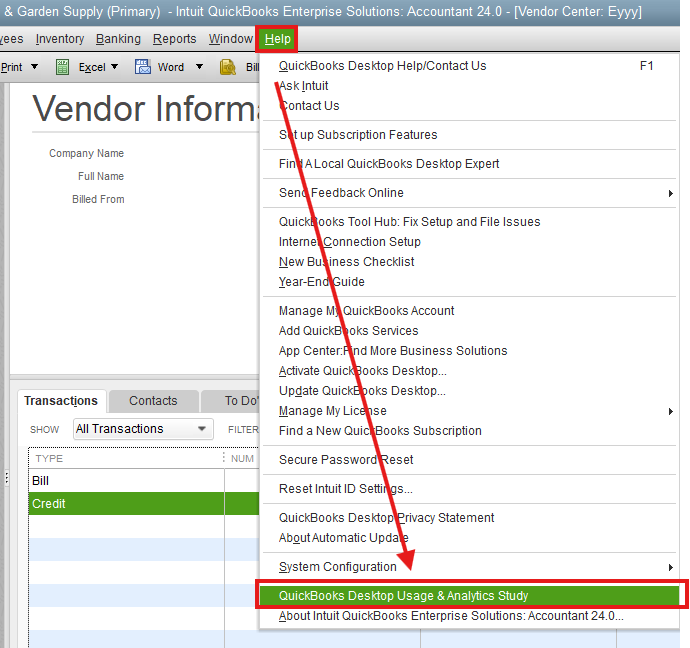The image size is (690, 648).
Task: Select the Bill transaction row
Action: 143,481
